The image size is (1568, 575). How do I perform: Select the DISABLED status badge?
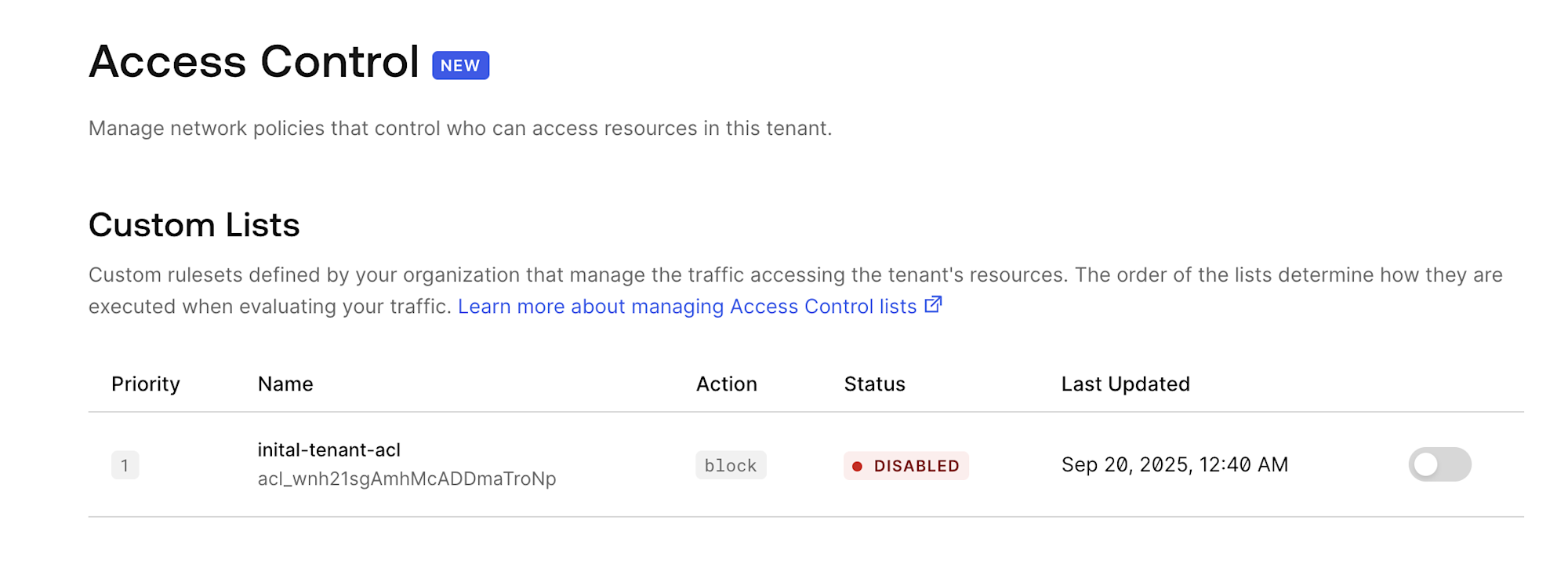(x=906, y=465)
